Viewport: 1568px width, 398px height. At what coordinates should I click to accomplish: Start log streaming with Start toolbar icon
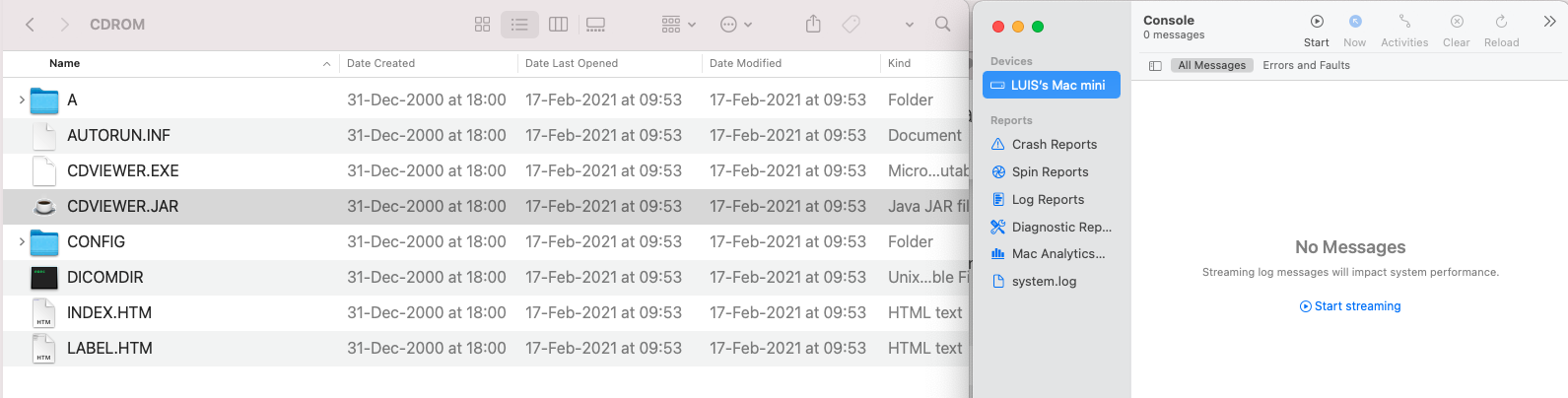1317,22
